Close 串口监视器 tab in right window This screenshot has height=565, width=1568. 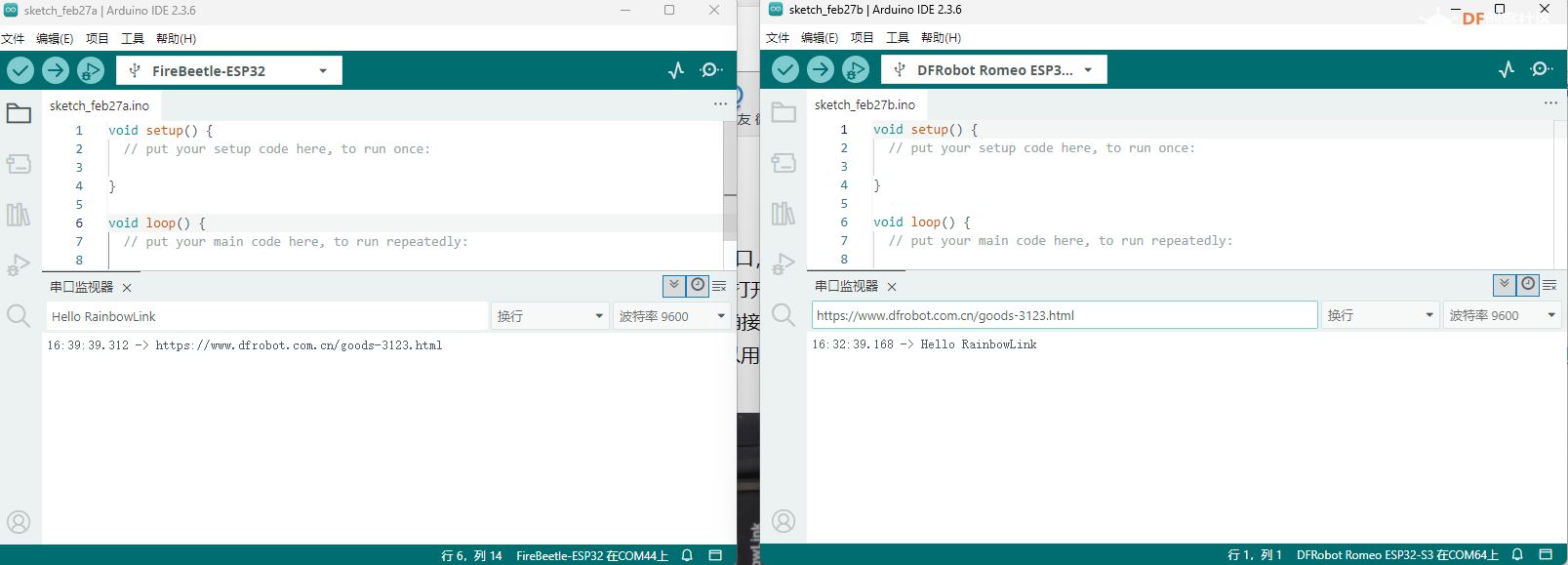coord(892,287)
